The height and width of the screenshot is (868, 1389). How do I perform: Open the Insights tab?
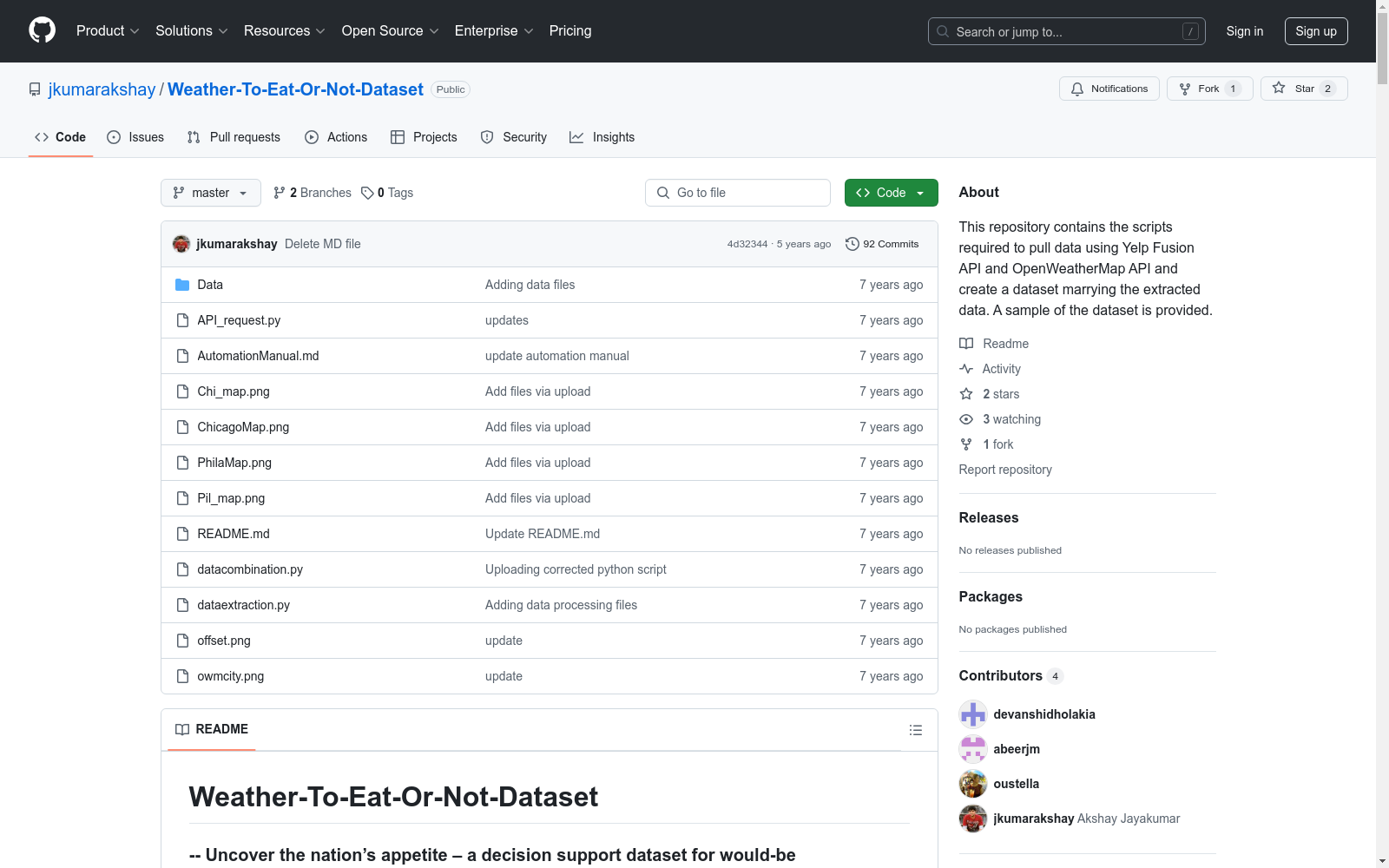click(602, 137)
